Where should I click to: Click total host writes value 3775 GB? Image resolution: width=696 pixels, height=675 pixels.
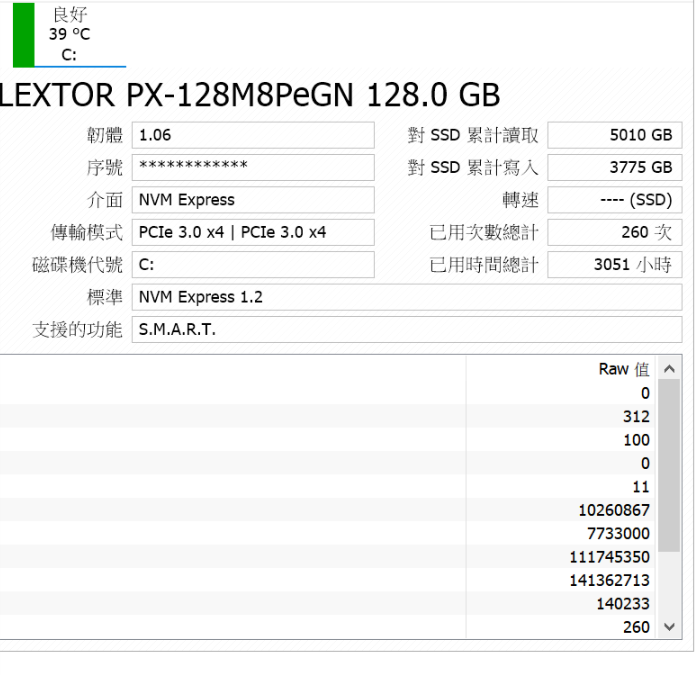pyautogui.click(x=615, y=168)
